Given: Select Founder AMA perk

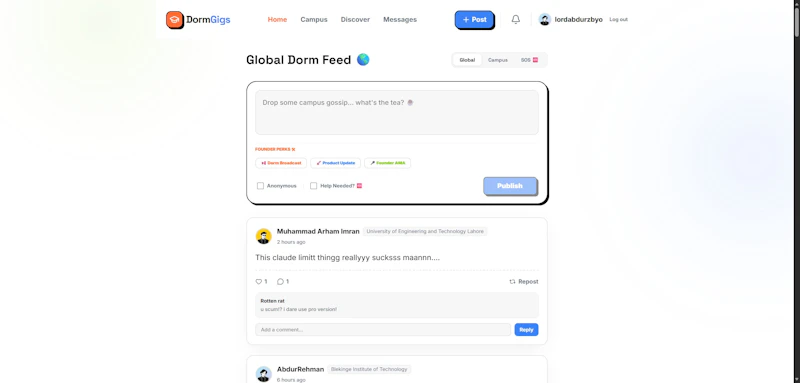Looking at the screenshot, I should (387, 163).
